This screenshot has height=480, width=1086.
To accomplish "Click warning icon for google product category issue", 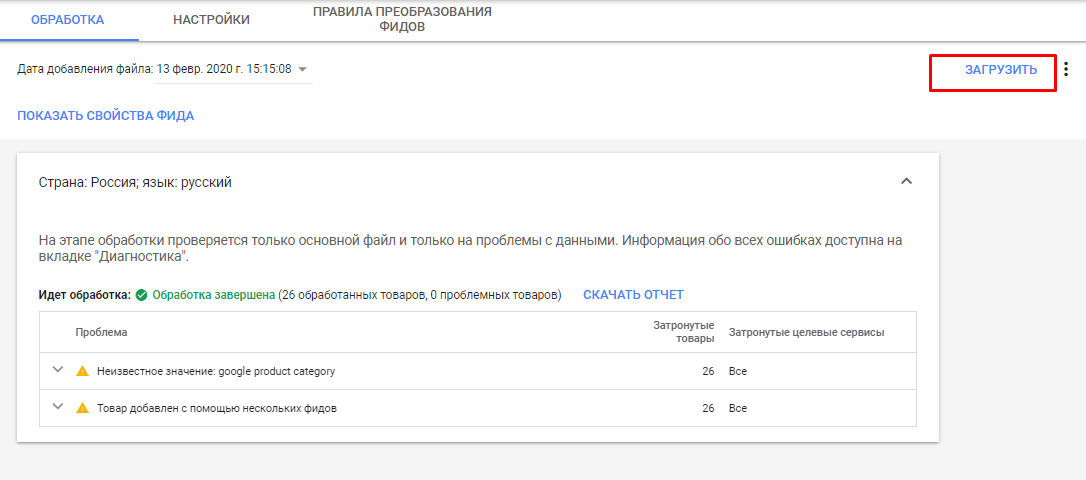I will [83, 371].
